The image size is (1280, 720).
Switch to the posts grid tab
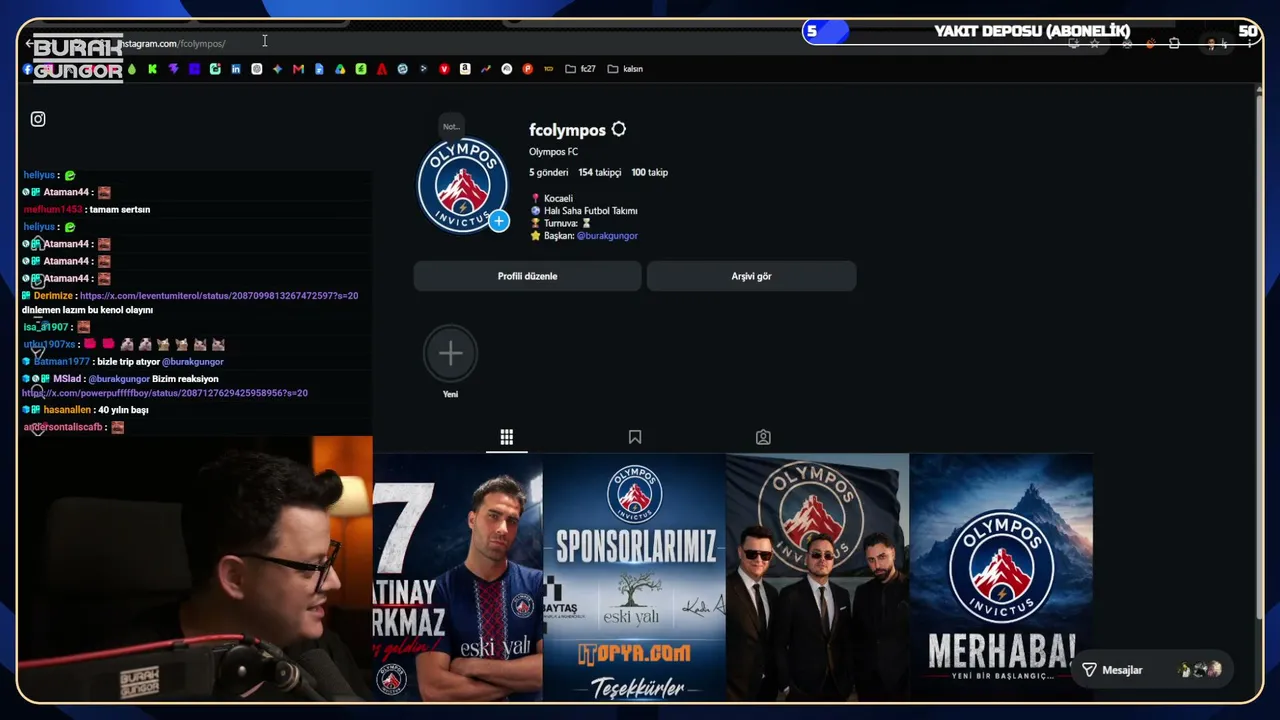click(507, 437)
